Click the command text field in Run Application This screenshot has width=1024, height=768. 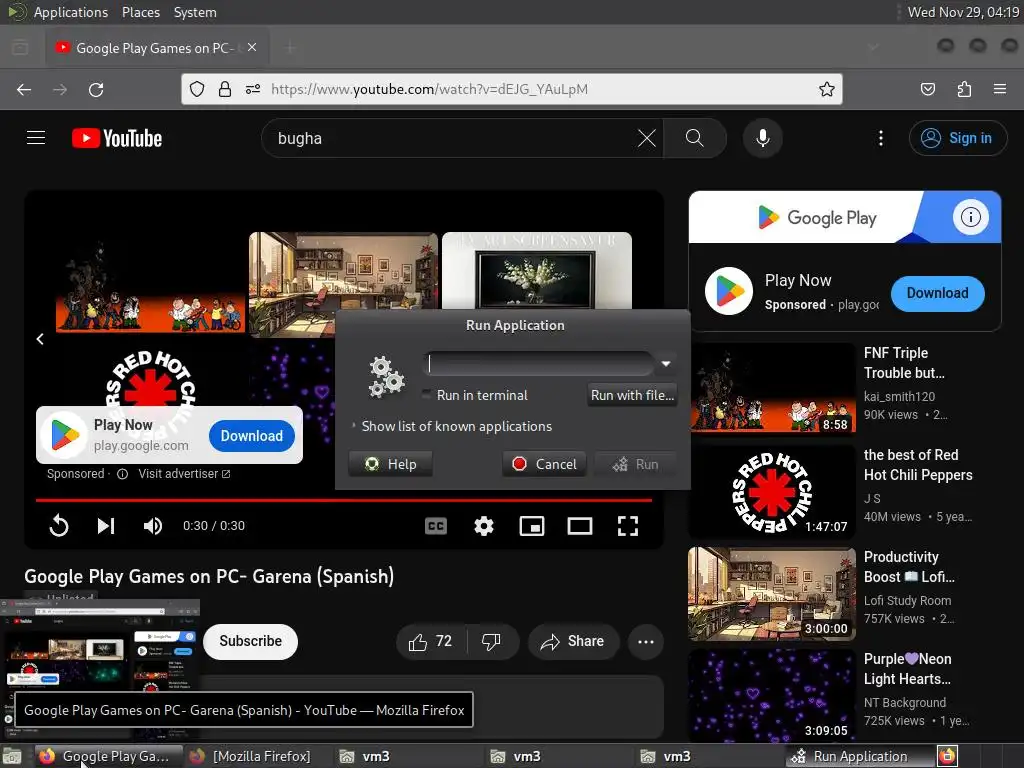click(x=538, y=364)
